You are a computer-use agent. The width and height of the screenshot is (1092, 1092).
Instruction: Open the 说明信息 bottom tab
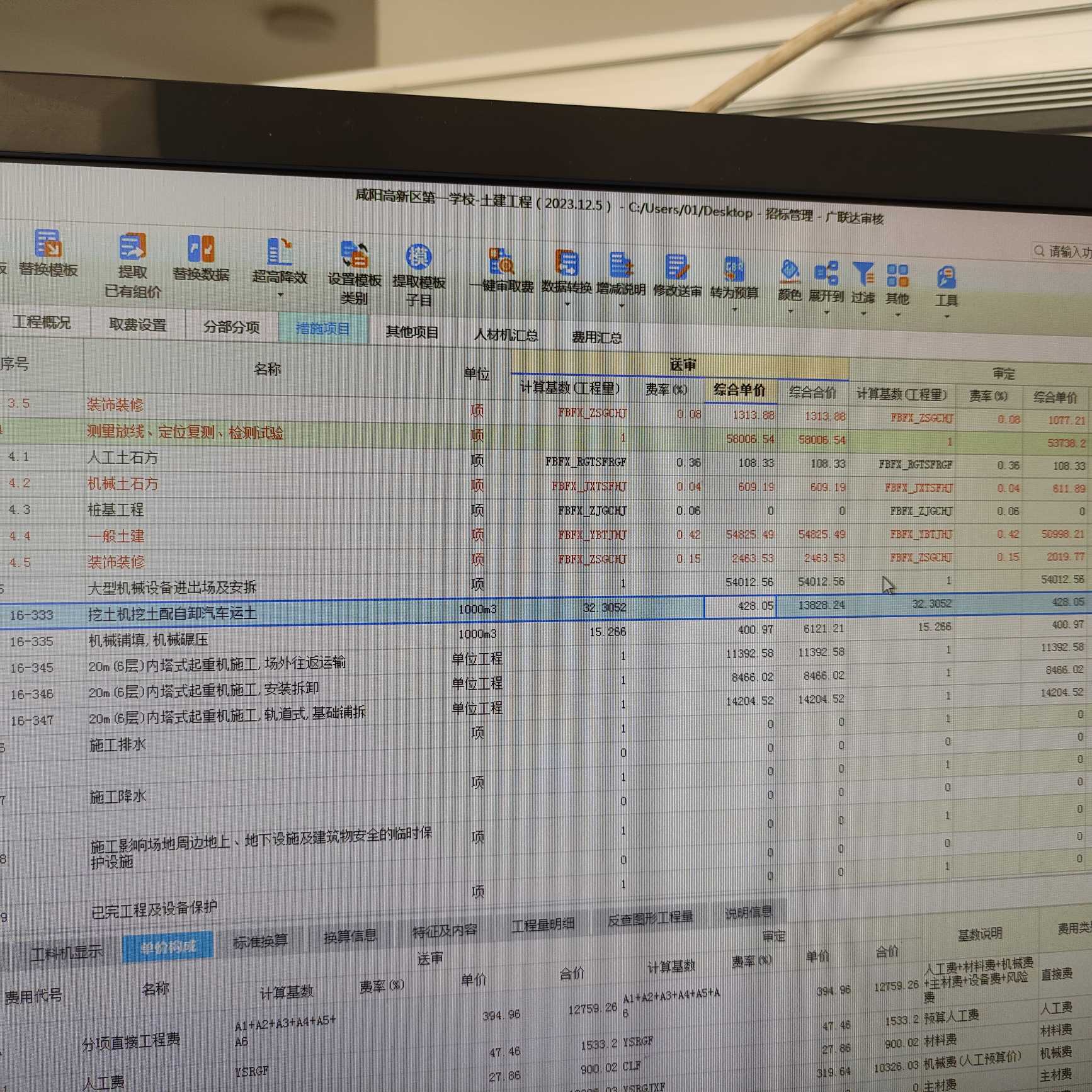[x=748, y=913]
